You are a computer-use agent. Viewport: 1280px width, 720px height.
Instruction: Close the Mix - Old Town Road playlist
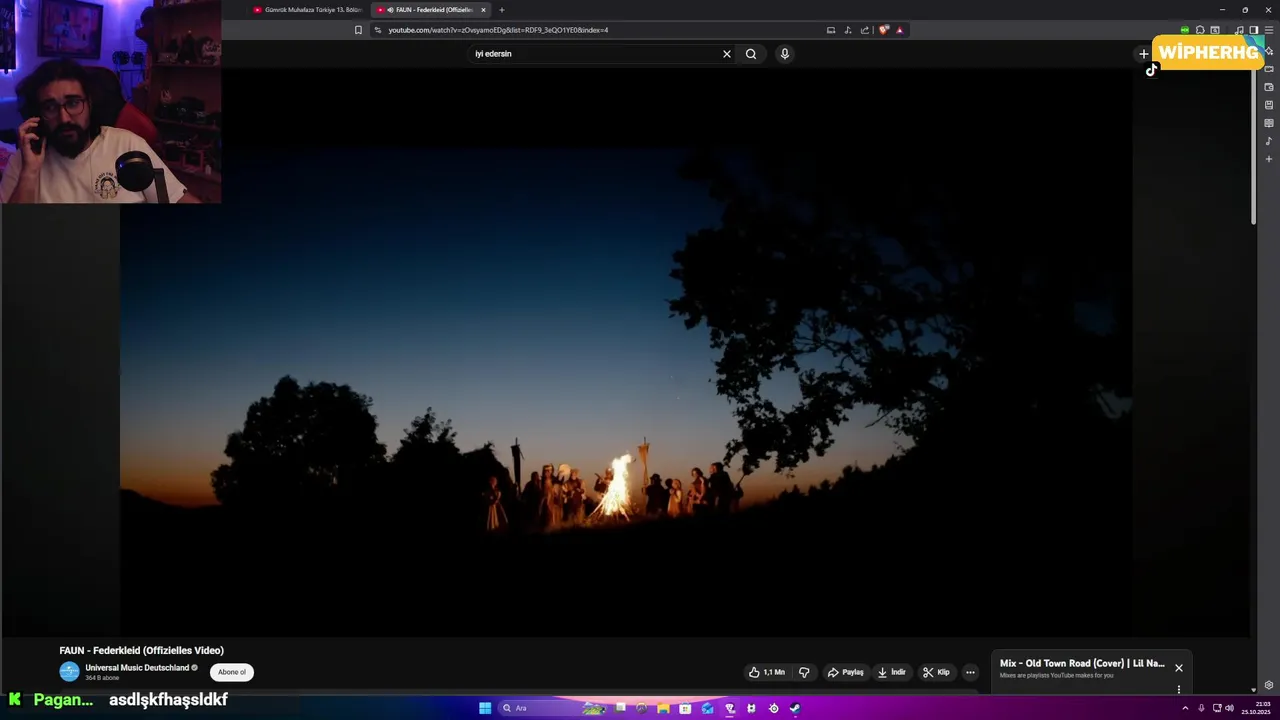(1179, 667)
